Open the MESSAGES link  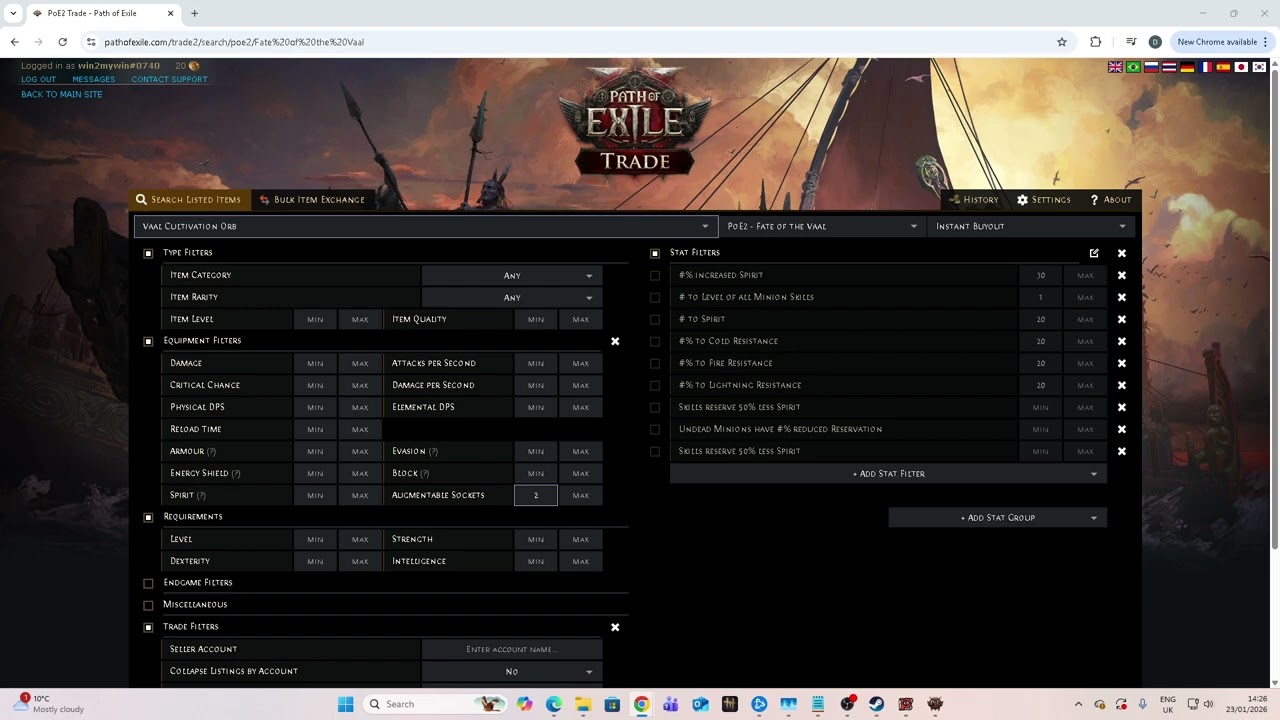(x=93, y=79)
